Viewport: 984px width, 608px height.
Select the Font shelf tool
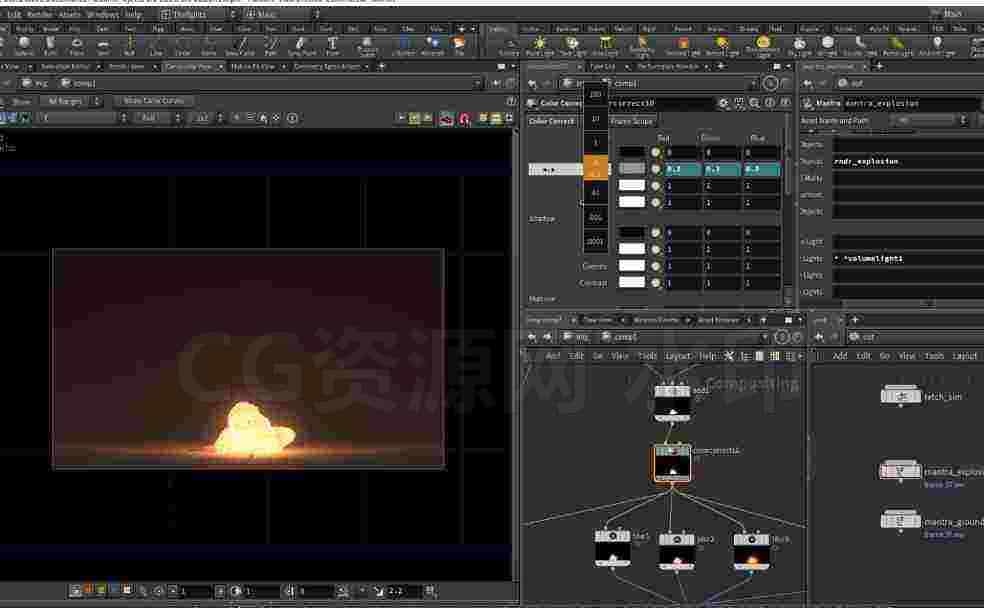click(333, 45)
